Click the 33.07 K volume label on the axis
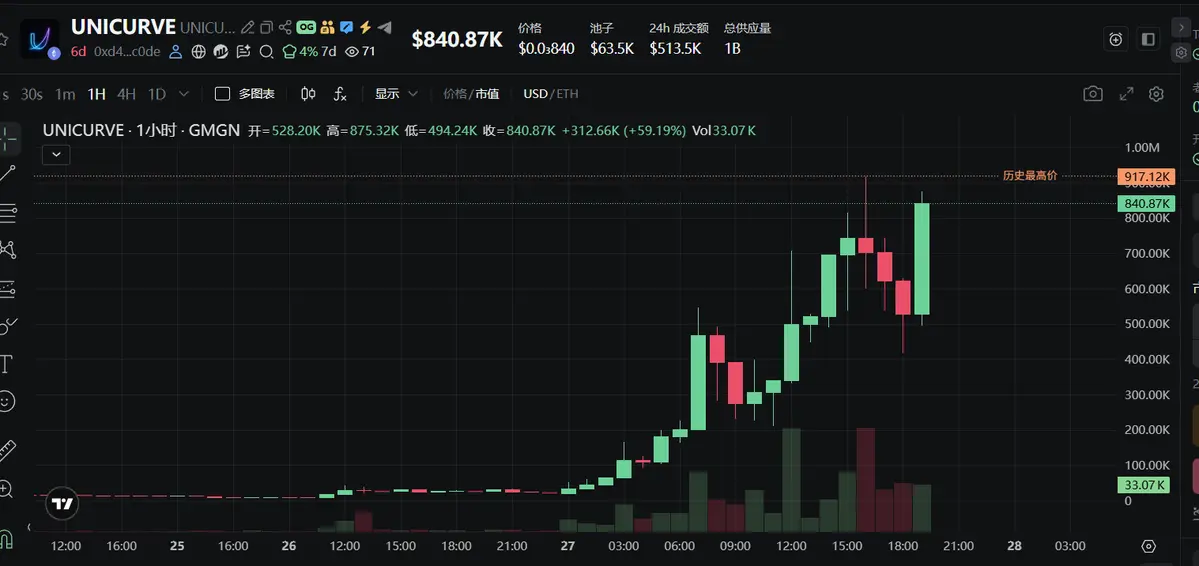This screenshot has height=566, width=1199. (x=1144, y=485)
